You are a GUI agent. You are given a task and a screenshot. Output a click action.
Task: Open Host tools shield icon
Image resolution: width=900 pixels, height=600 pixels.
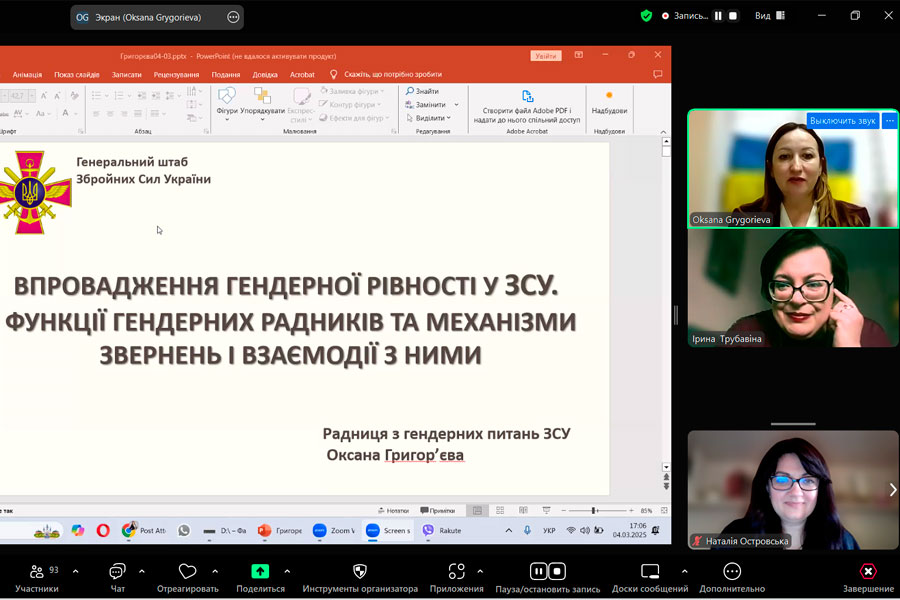coord(360,573)
